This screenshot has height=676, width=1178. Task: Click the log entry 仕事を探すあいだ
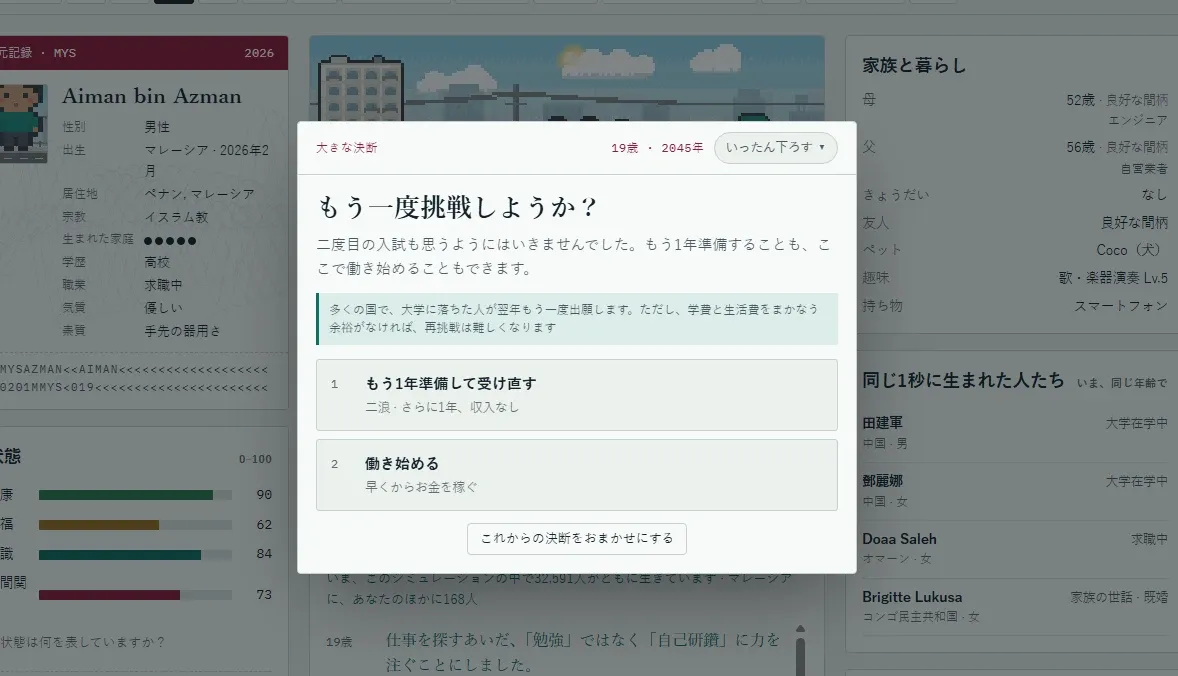tap(583, 652)
